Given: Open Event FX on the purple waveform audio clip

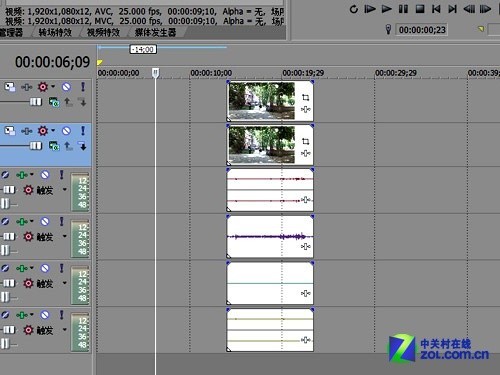Looking at the screenshot, I should pyautogui.click(x=306, y=247).
